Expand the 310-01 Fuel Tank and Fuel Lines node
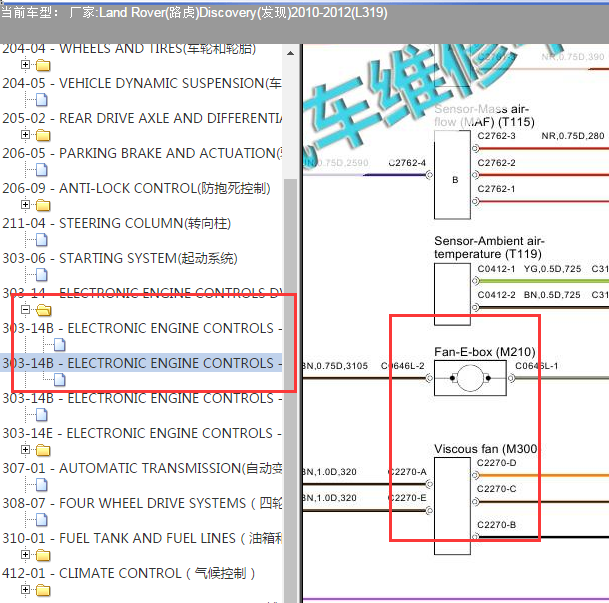 pyautogui.click(x=25, y=554)
